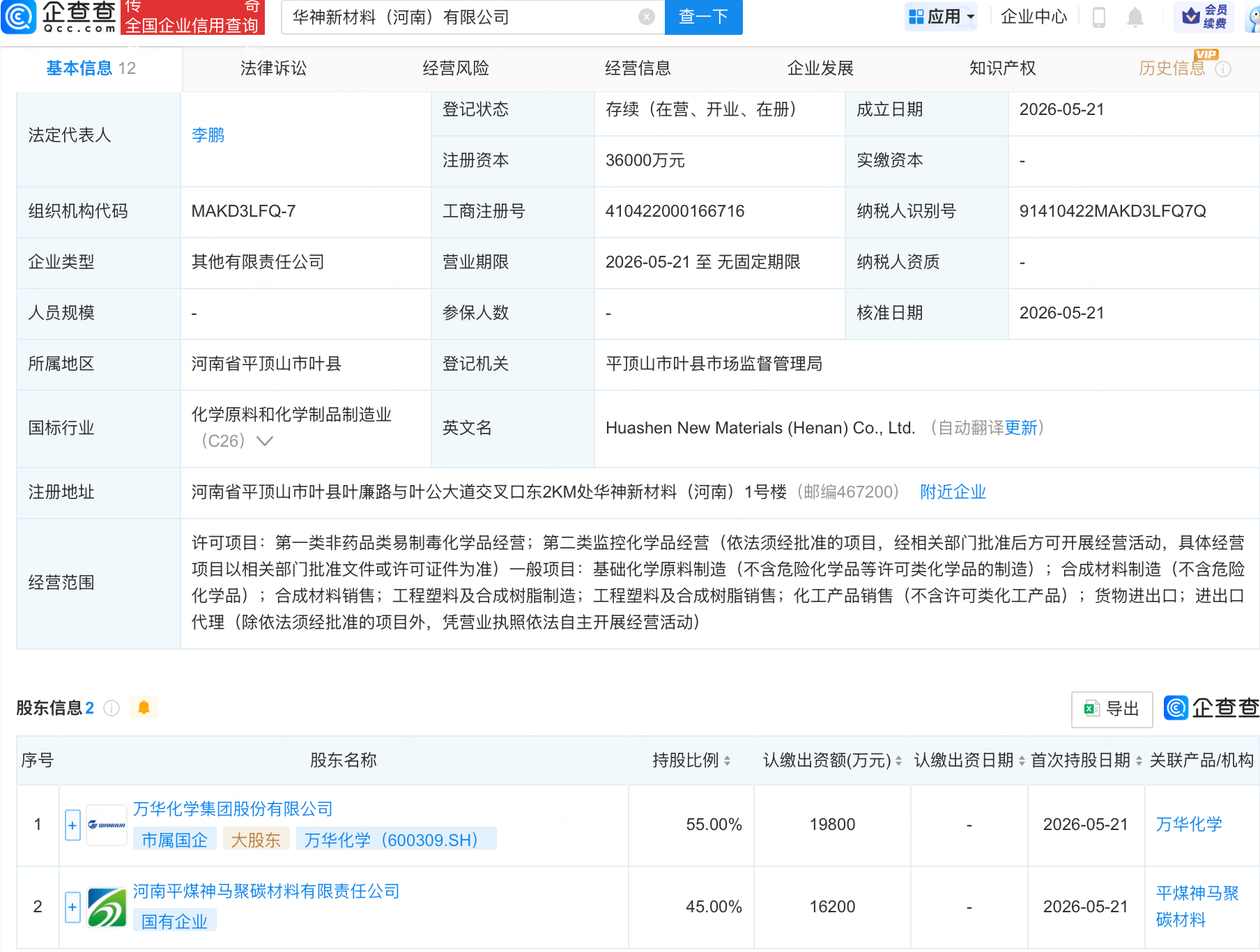This screenshot has width=1260, height=952.
Task: Open legal representative 李鹏 link
Action: point(208,135)
